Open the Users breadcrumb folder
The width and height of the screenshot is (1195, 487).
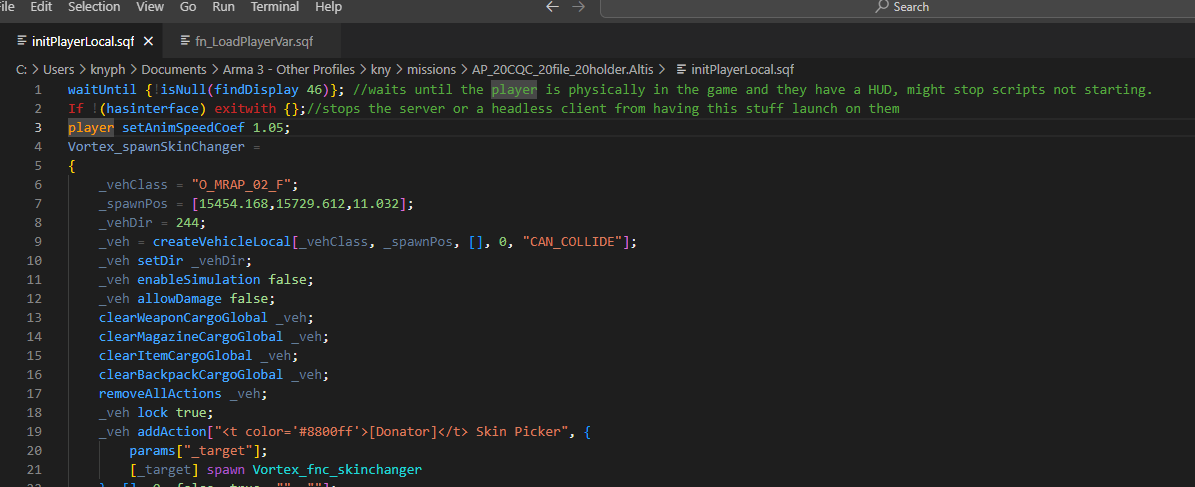point(59,69)
